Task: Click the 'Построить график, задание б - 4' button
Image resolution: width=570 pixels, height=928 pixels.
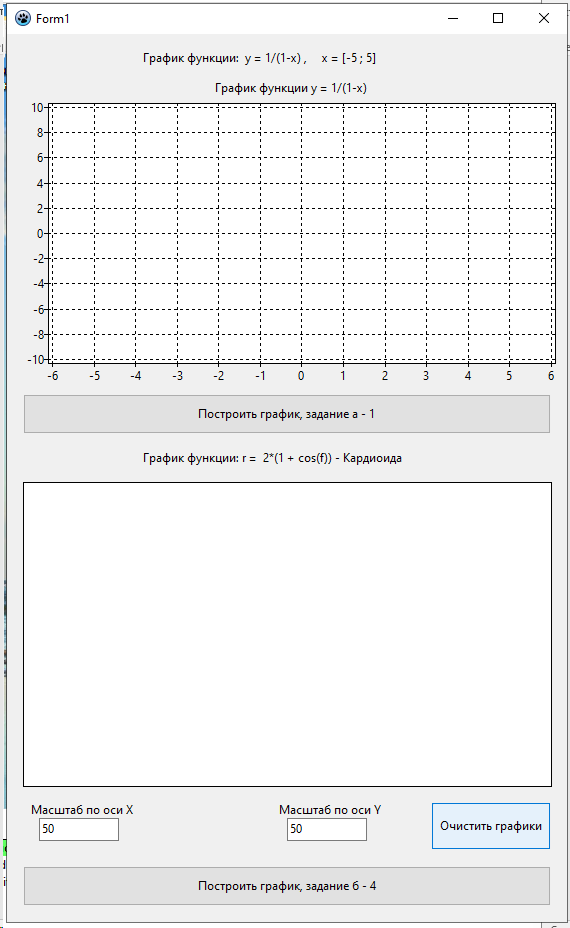Action: (286, 886)
